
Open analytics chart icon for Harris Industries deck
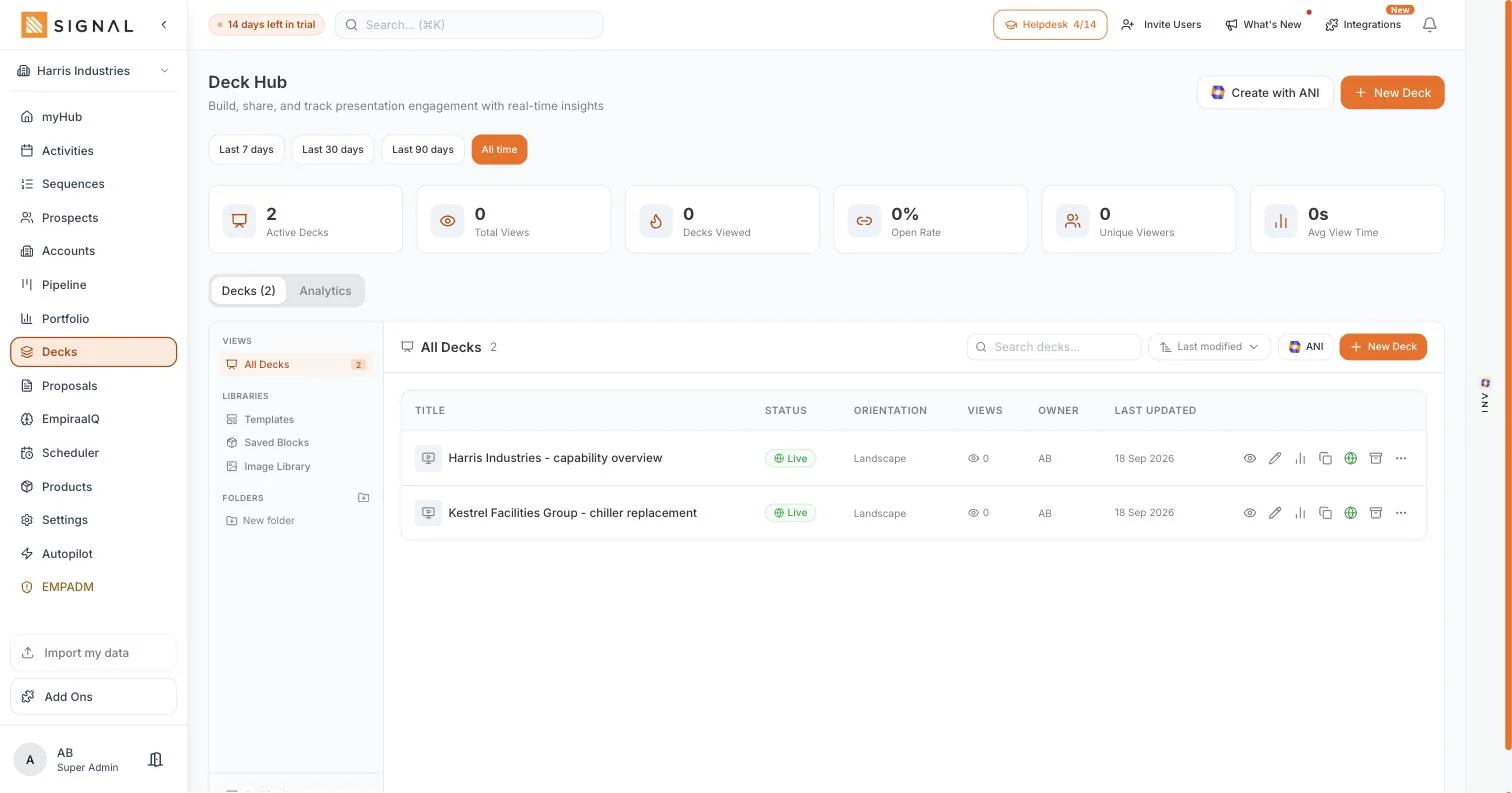[x=1300, y=458]
